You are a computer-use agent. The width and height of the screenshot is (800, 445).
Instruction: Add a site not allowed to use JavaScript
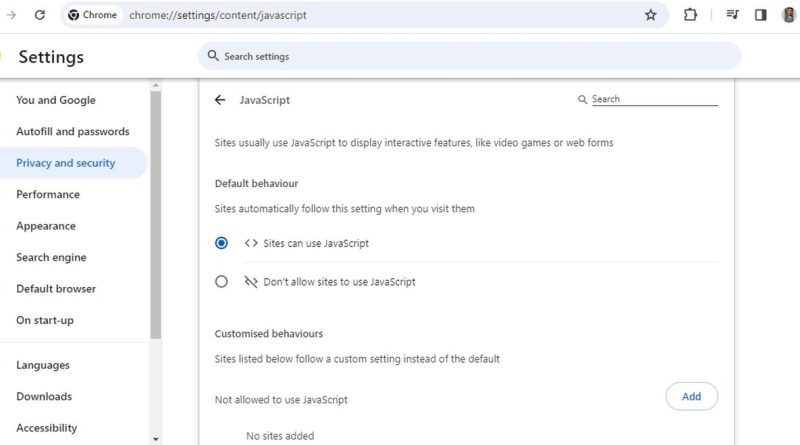pos(691,396)
